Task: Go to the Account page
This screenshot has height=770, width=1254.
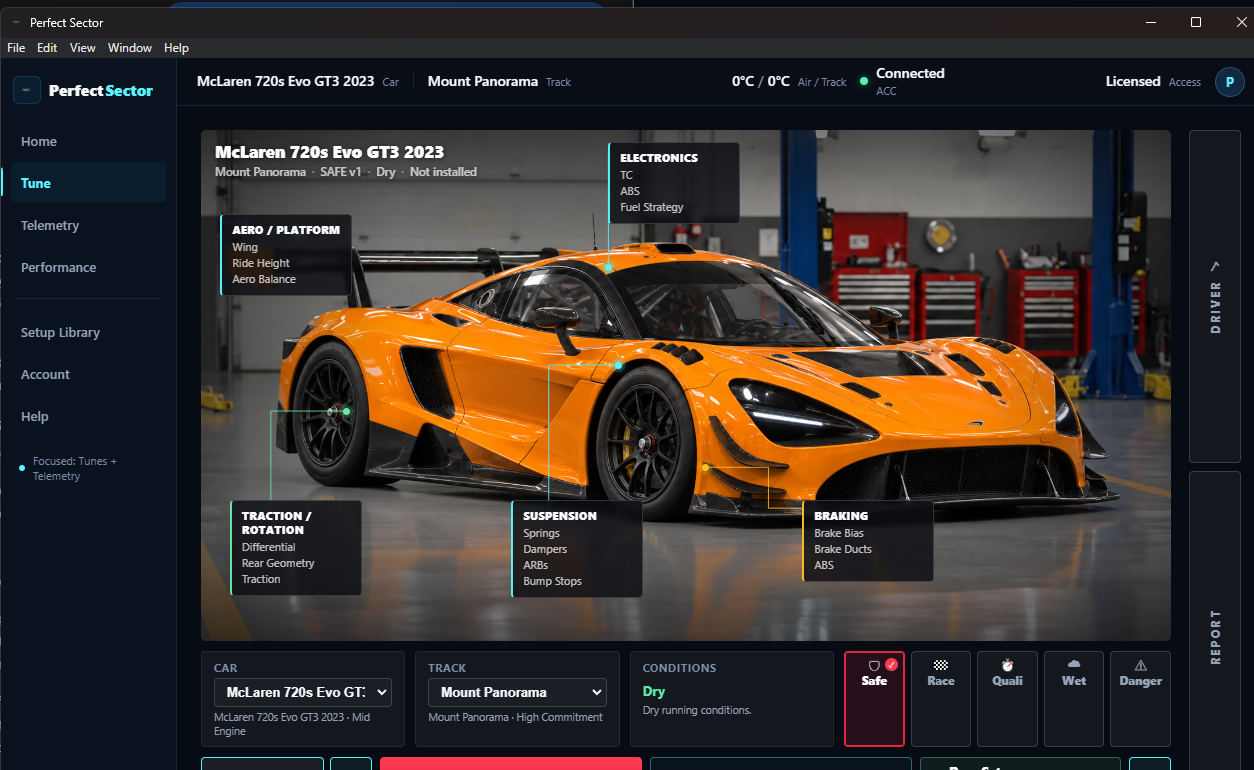Action: 88,374
